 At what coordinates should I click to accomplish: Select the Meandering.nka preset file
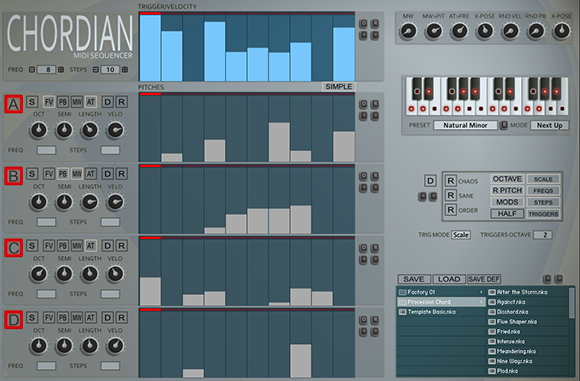pyautogui.click(x=528, y=351)
